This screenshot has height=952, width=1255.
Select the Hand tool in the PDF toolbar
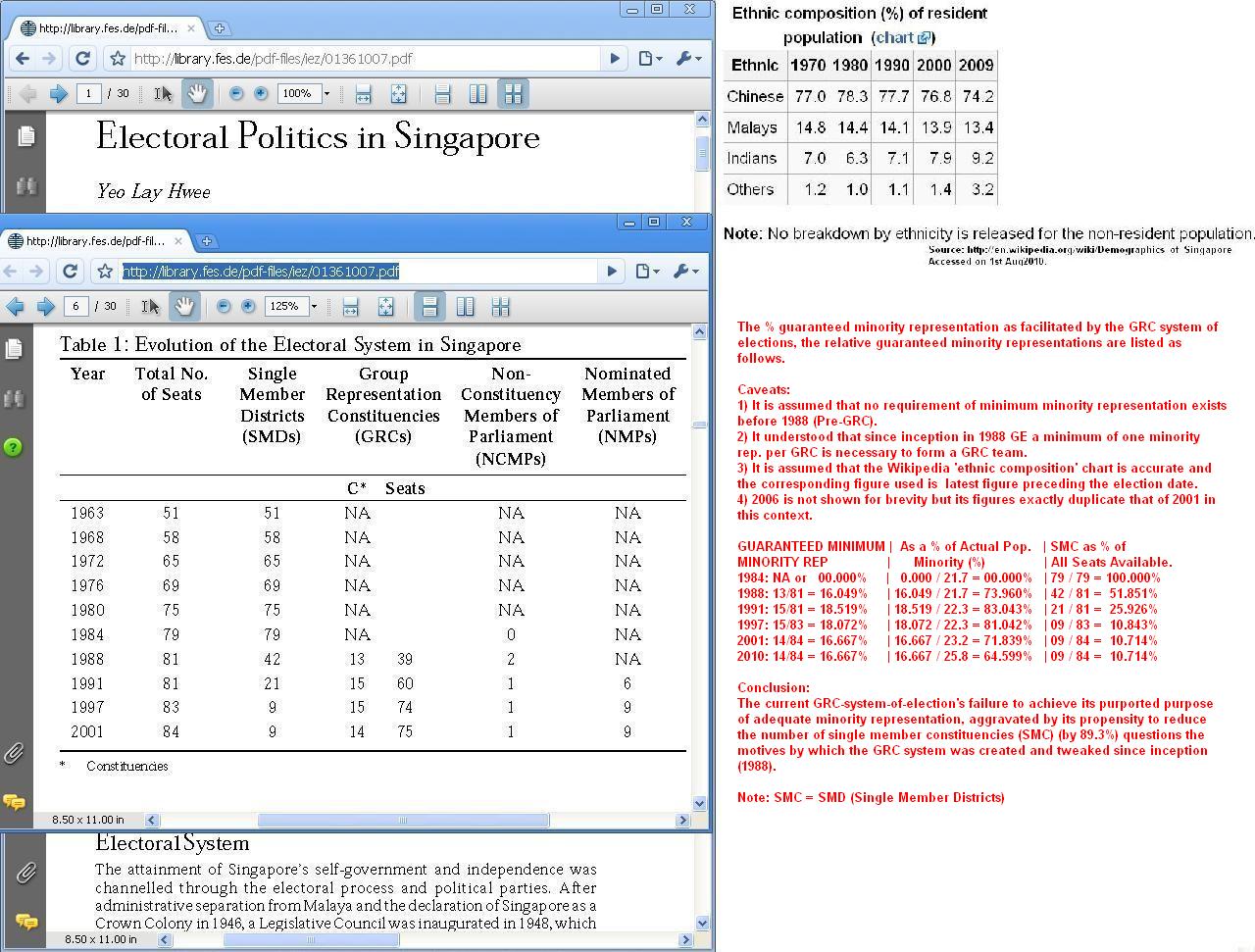click(x=184, y=306)
